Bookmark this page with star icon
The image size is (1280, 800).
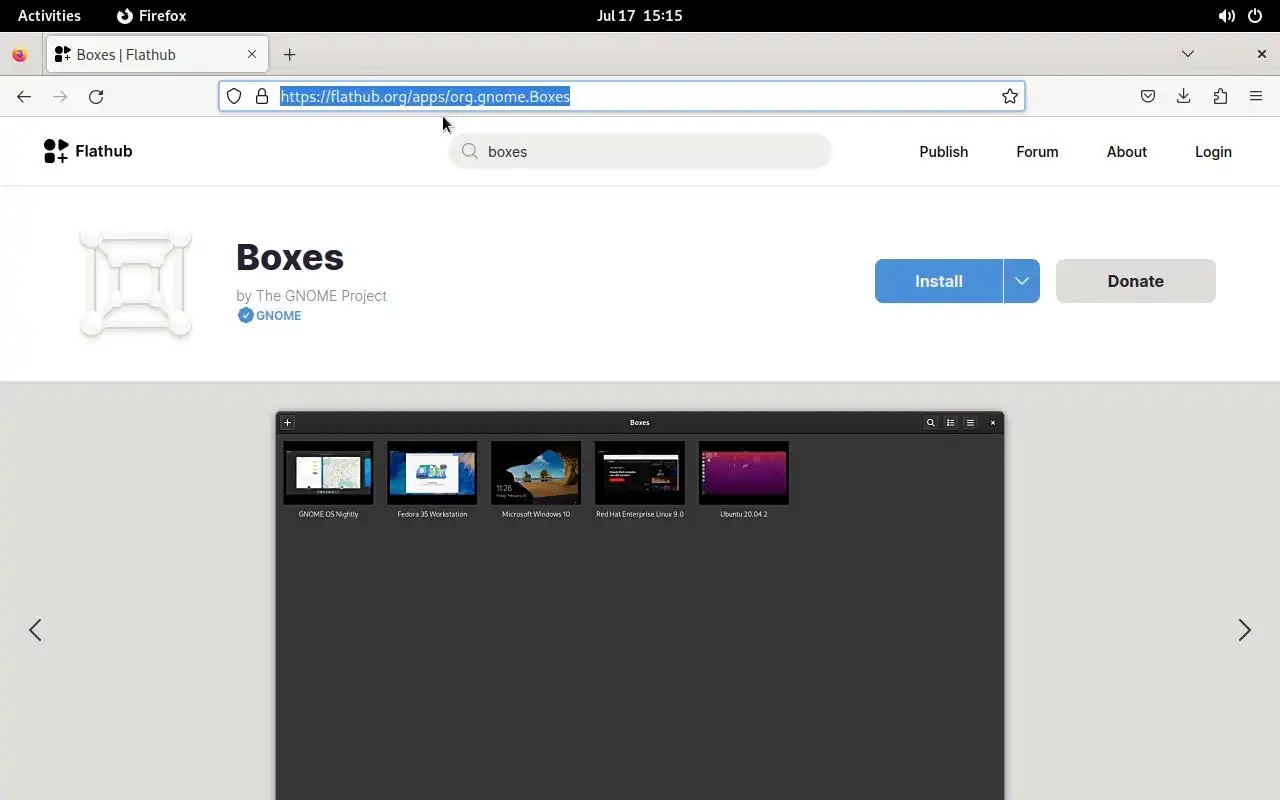point(1010,96)
